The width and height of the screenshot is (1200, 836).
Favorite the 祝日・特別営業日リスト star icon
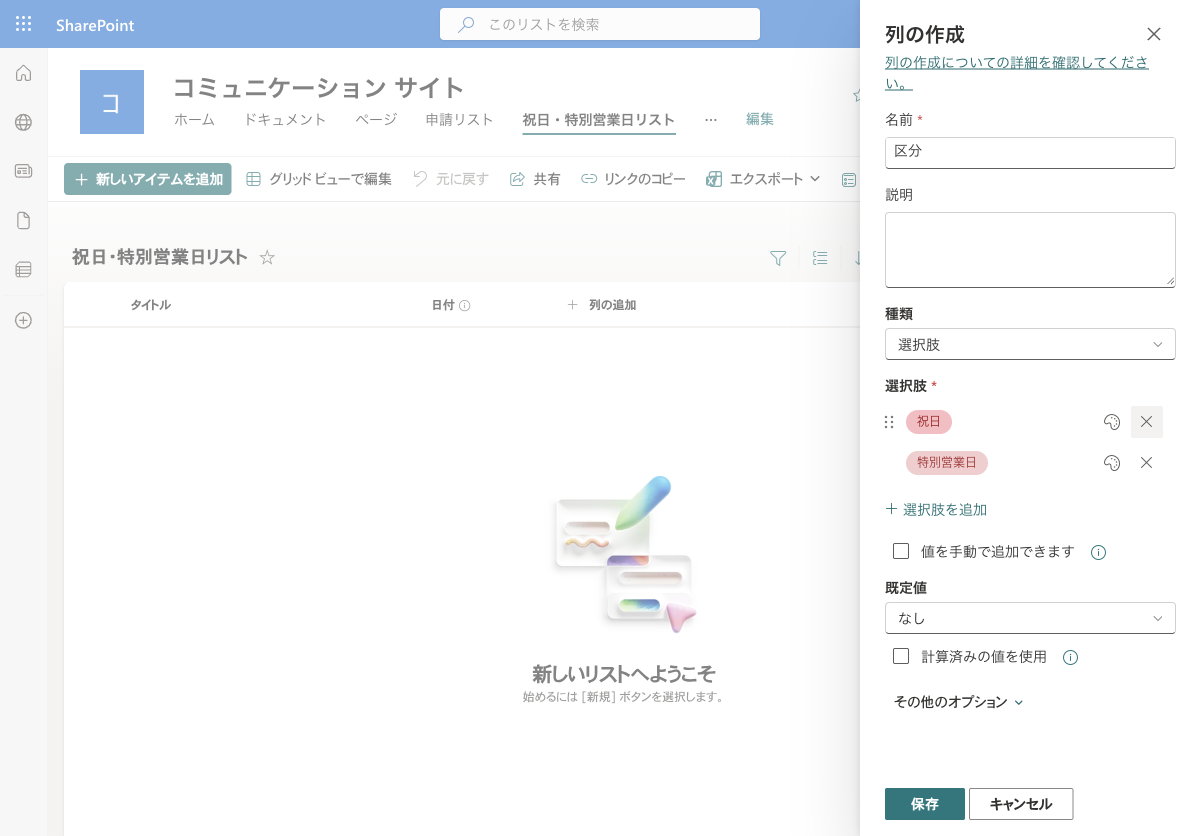click(x=267, y=257)
